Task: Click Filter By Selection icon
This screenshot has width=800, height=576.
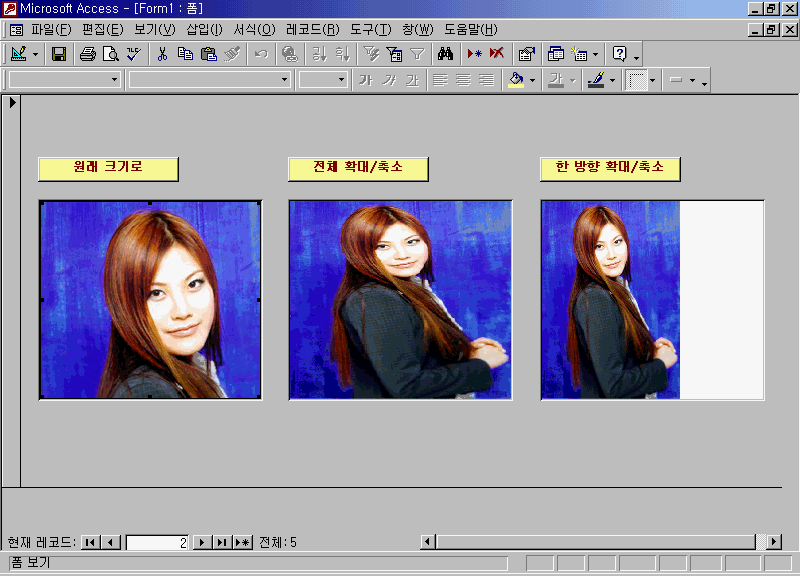Action: [371, 54]
